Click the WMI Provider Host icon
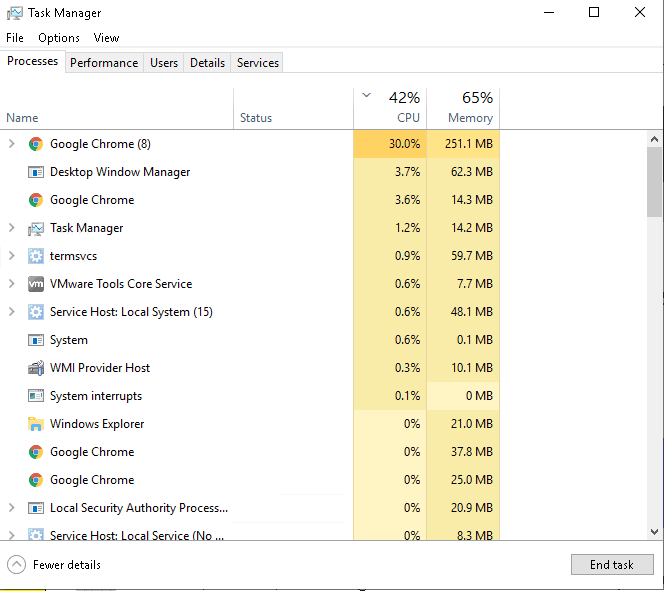Screen dimensions: 664x591 pyautogui.click(x=36, y=368)
